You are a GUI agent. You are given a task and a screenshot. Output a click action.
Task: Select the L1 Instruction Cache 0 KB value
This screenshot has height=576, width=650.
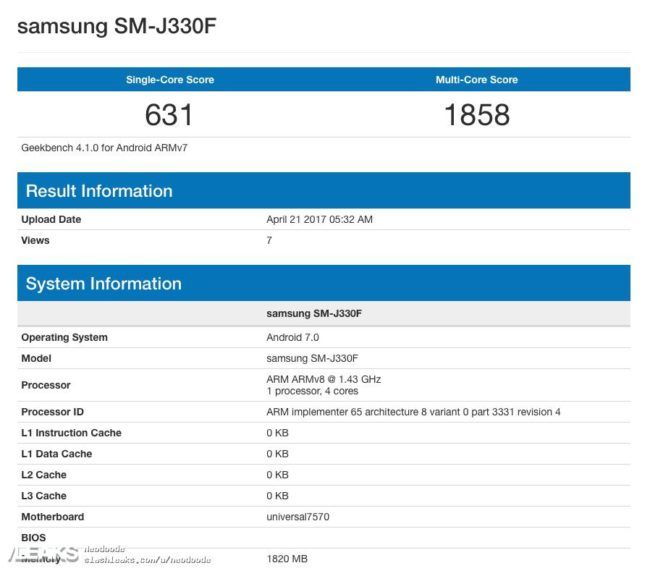click(x=277, y=433)
